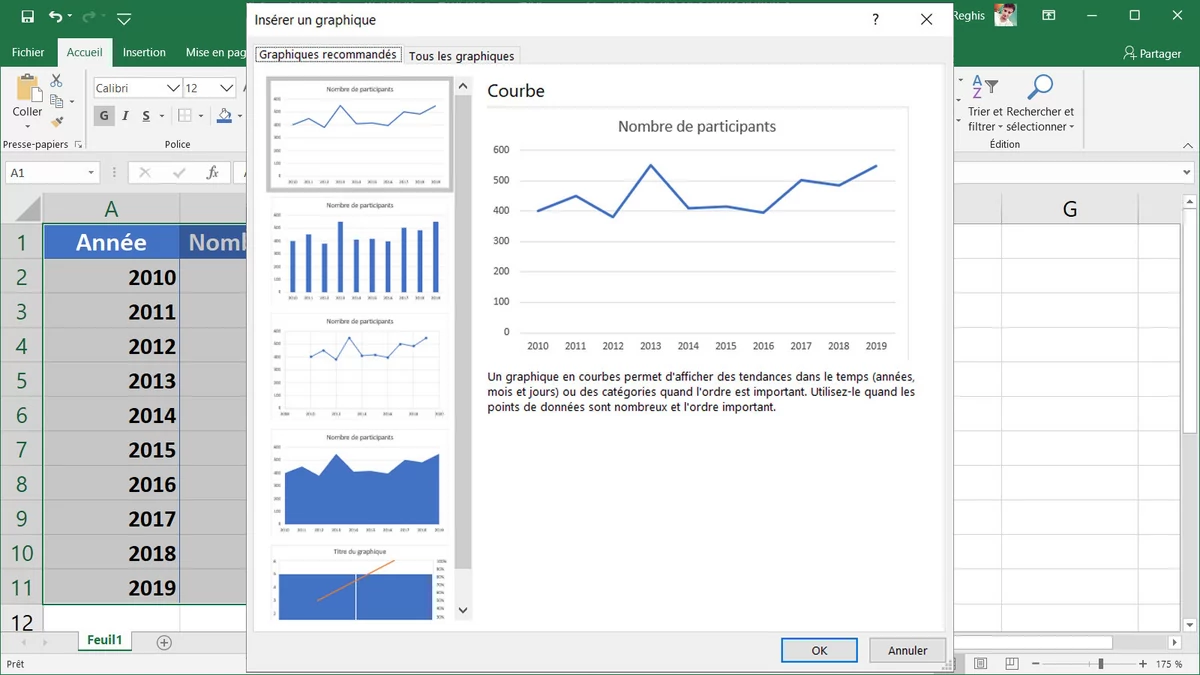Toggle italic I formatting button
Image resolution: width=1200 pixels, height=675 pixels.
[125, 116]
